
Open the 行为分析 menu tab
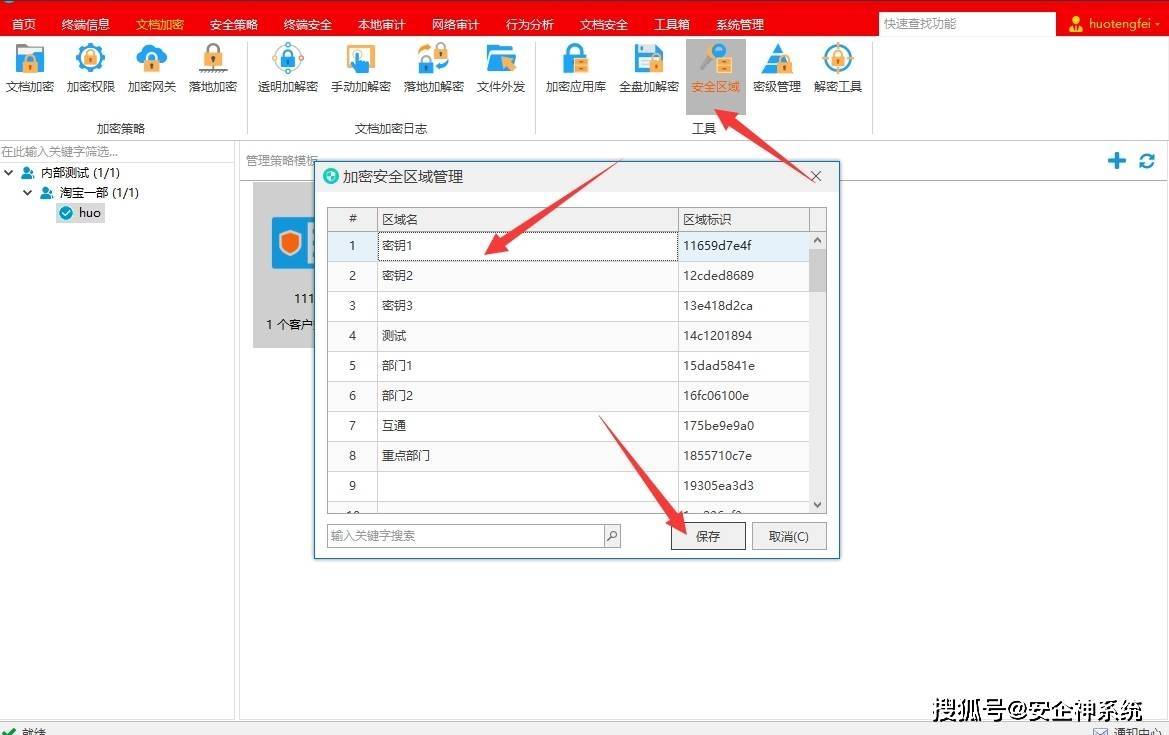[x=529, y=23]
